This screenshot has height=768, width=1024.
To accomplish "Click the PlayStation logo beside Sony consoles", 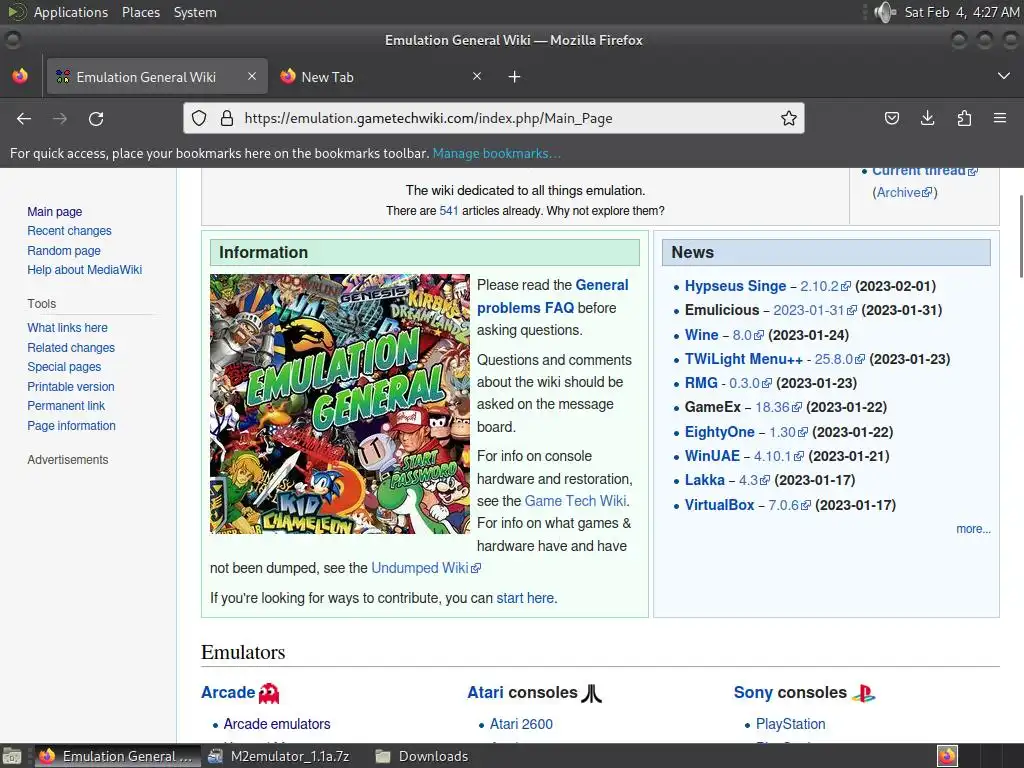I will pyautogui.click(x=863, y=693).
